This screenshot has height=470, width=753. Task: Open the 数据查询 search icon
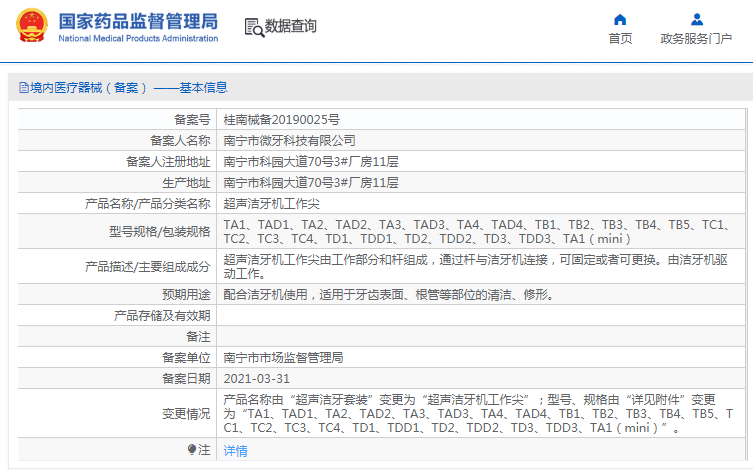pos(255,27)
